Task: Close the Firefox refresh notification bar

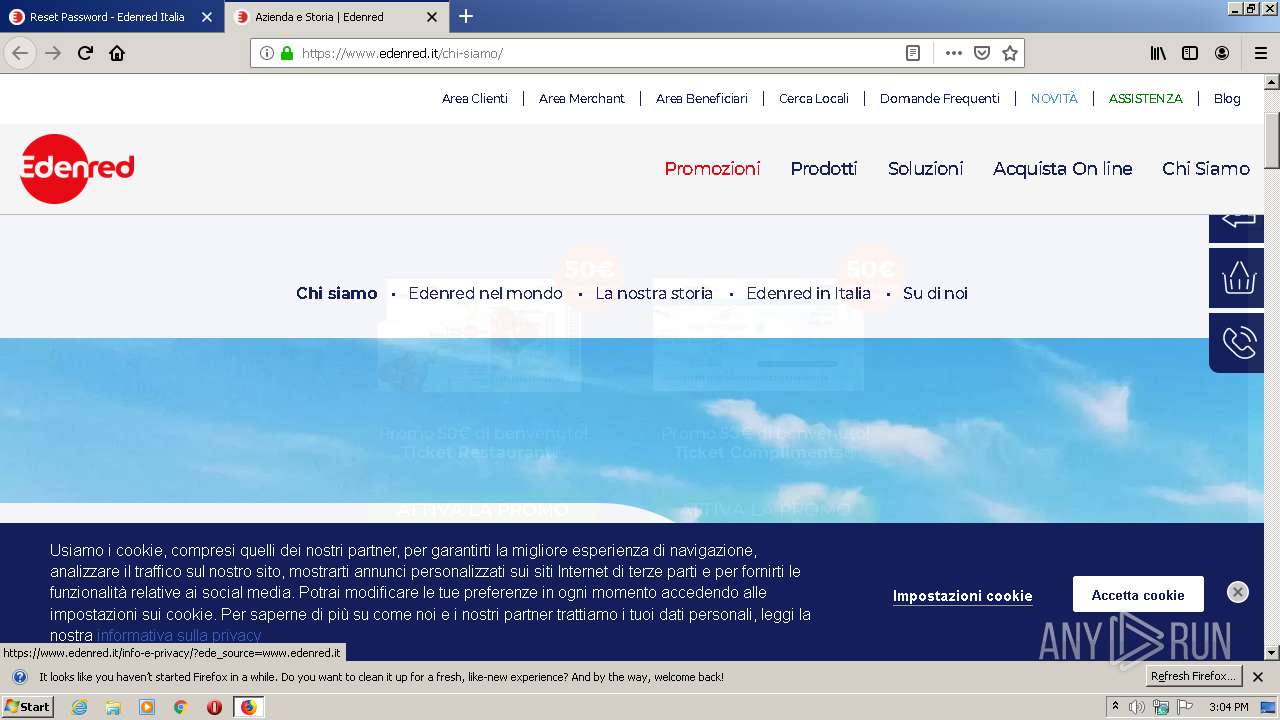Action: (1258, 677)
